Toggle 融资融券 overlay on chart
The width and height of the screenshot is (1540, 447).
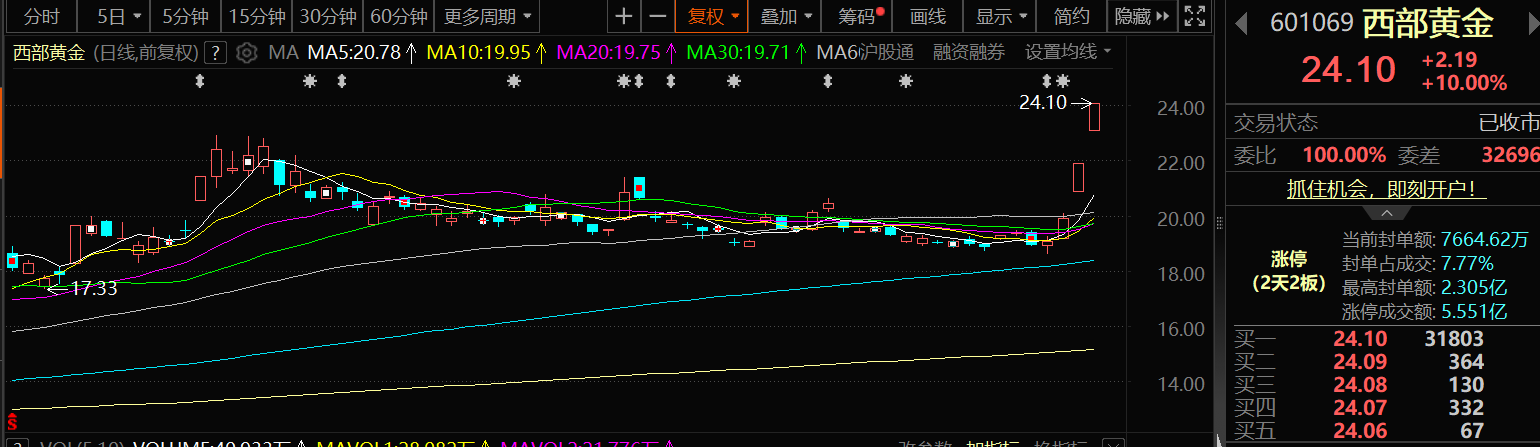968,52
